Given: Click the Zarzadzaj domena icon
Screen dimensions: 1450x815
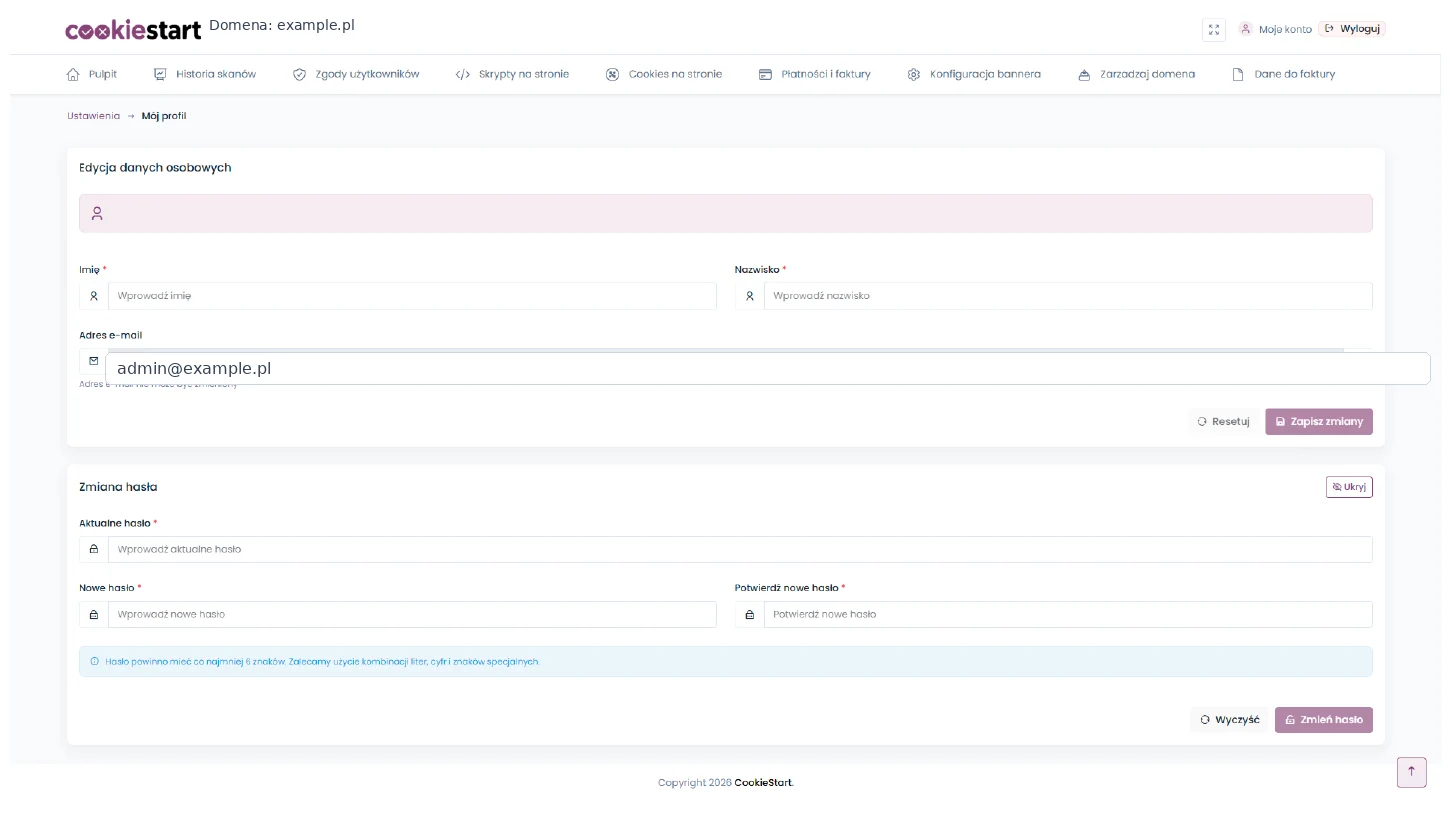Looking at the screenshot, I should point(1084,74).
